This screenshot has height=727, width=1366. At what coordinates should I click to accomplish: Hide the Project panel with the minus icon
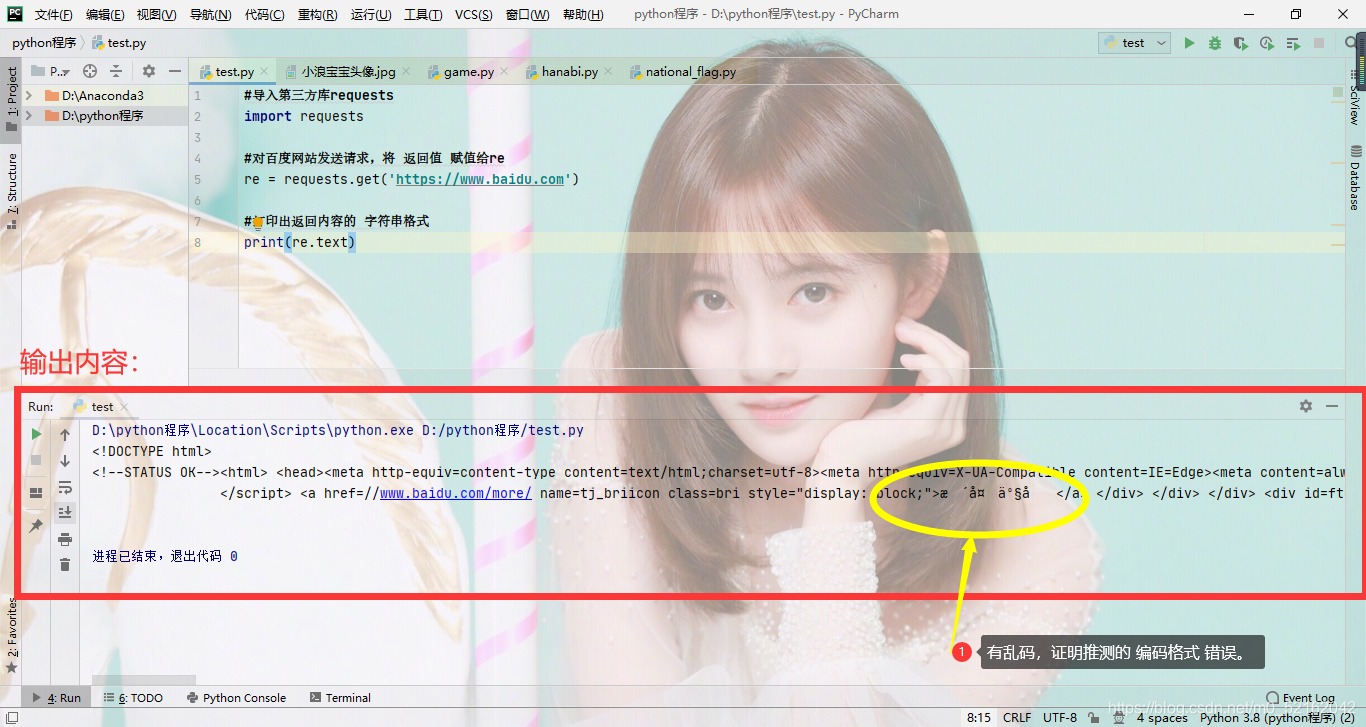click(174, 71)
